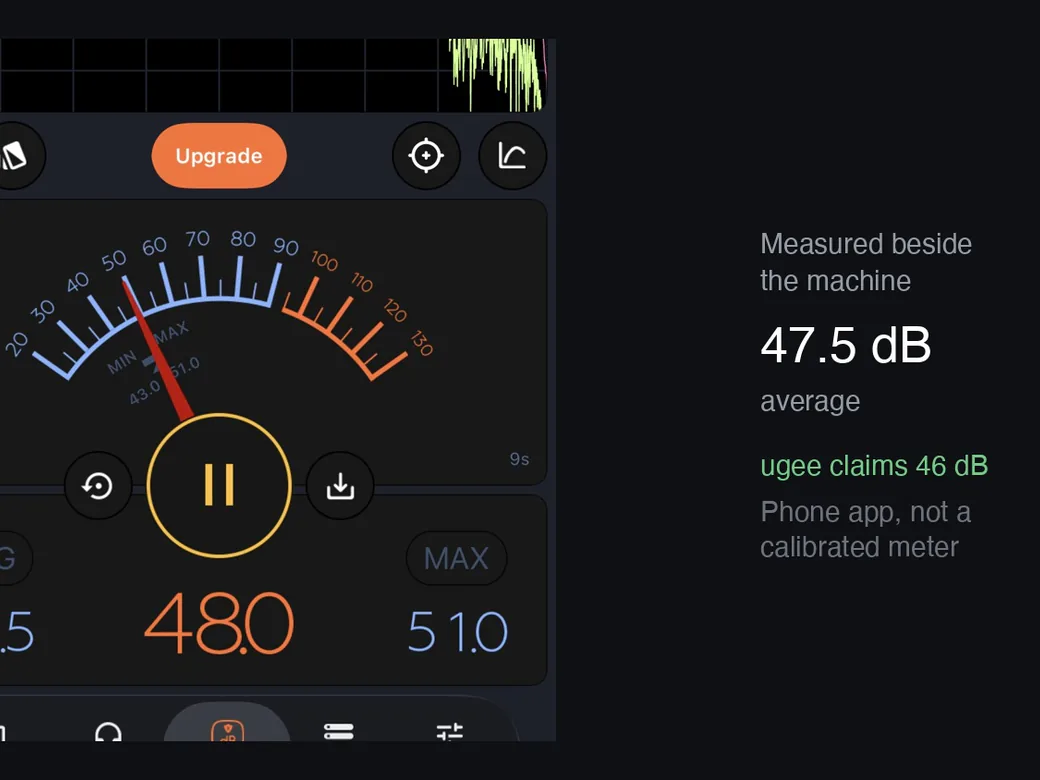1040x780 pixels.
Task: Open the calibration crosshair icon
Action: coord(426,156)
